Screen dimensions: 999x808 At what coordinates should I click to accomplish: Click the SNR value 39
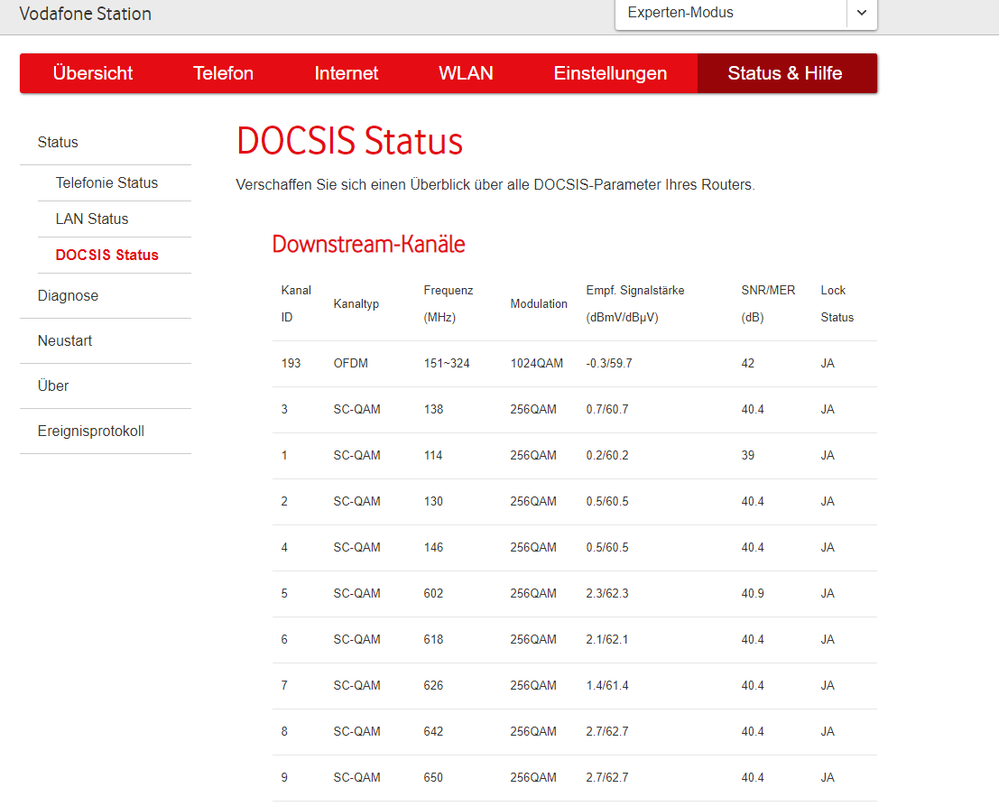click(x=748, y=456)
